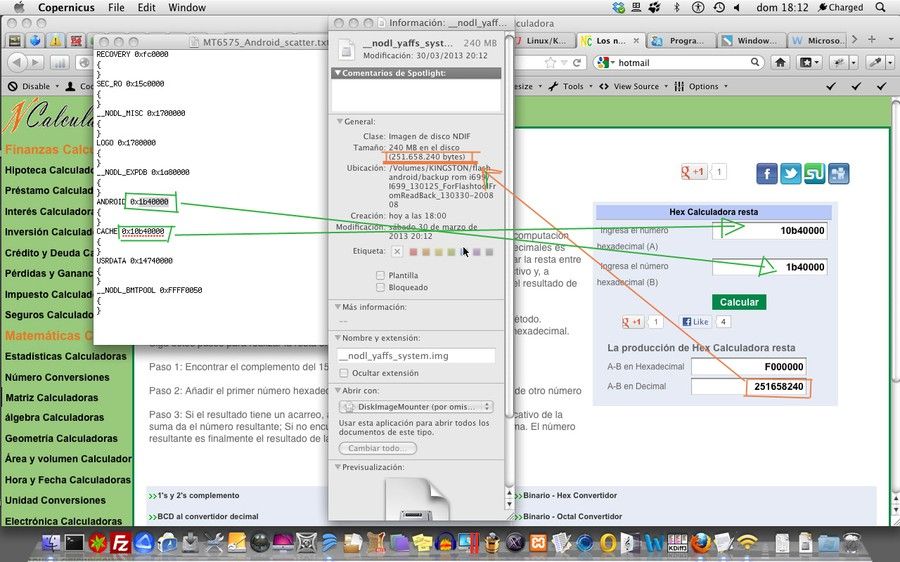Click the Cambiar todo... button

coord(378,448)
